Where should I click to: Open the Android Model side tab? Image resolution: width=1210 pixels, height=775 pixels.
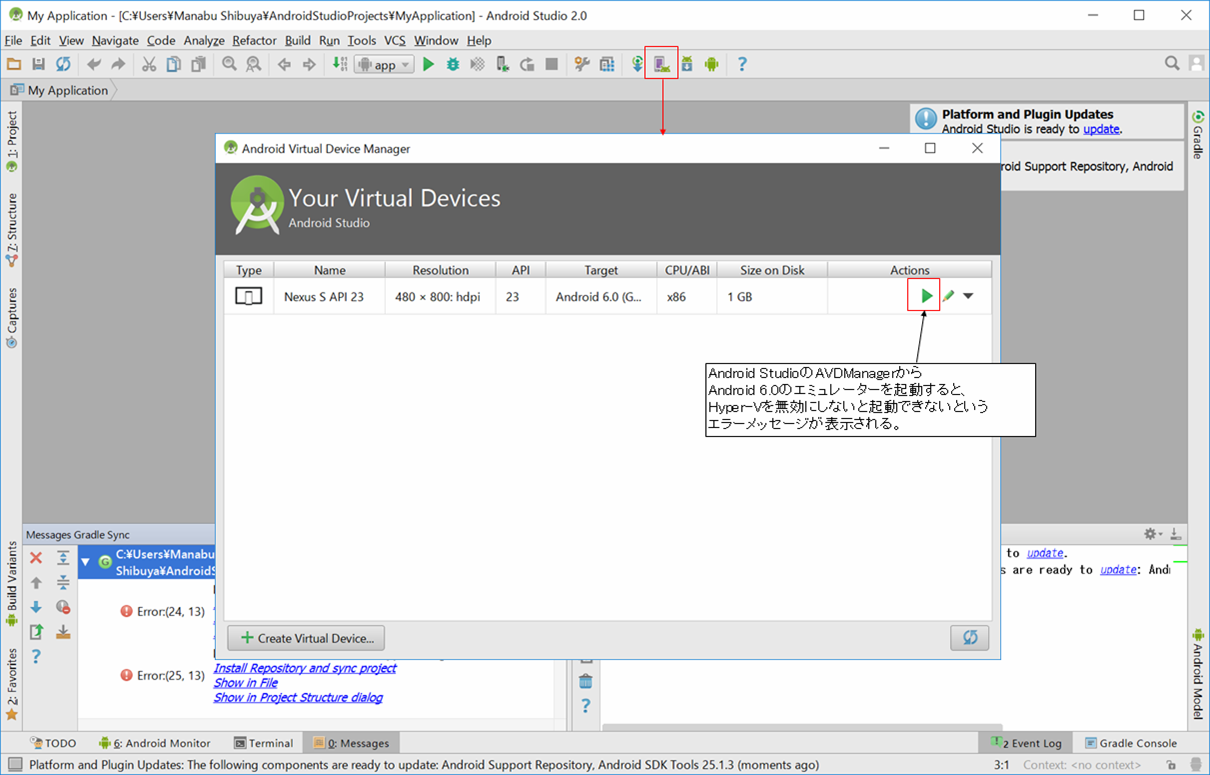coord(1197,674)
